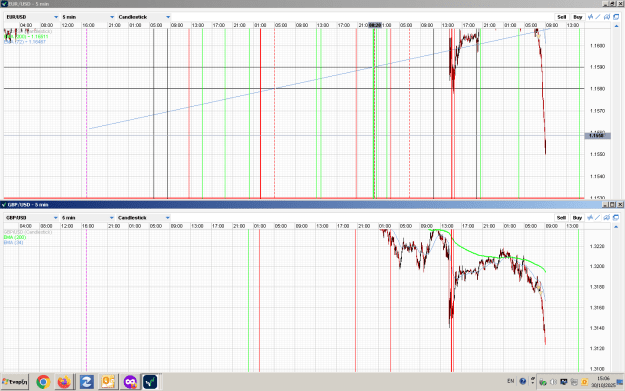Click the GBP/USD (Candlestick) legend label
The height and width of the screenshot is (391, 625).
(28, 232)
